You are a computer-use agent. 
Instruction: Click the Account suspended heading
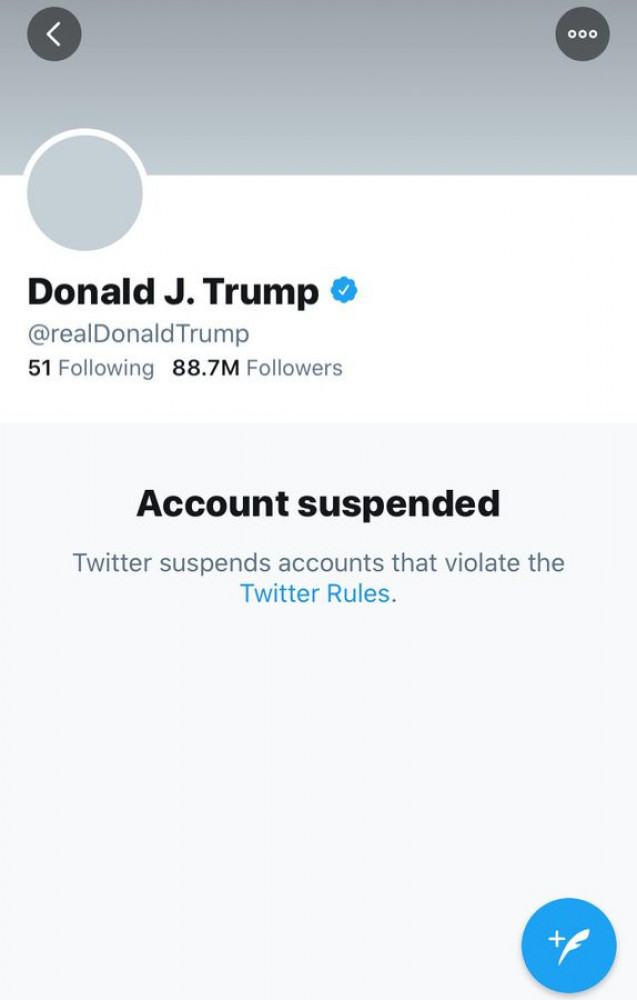(x=318, y=503)
